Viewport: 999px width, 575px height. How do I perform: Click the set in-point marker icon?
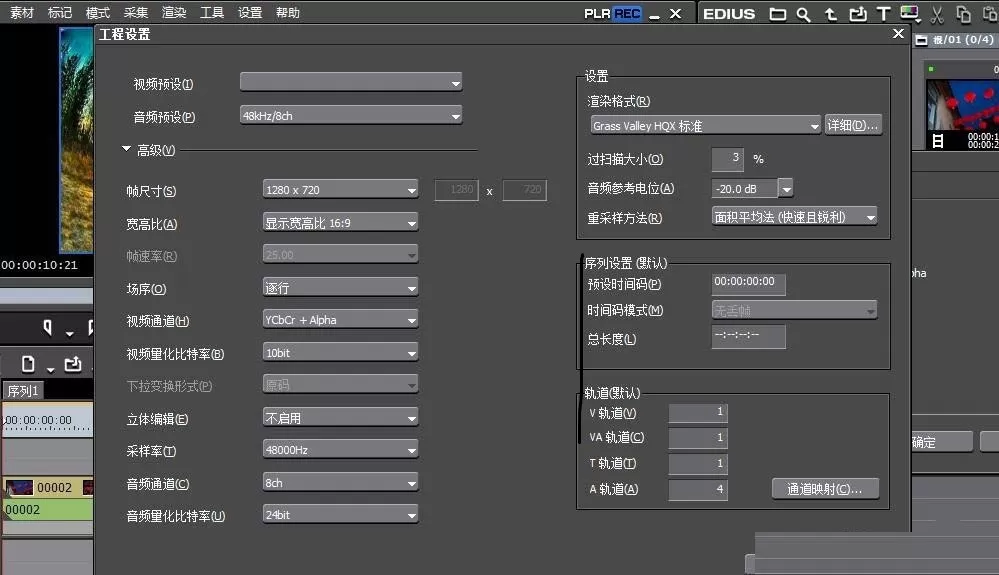coord(47,328)
